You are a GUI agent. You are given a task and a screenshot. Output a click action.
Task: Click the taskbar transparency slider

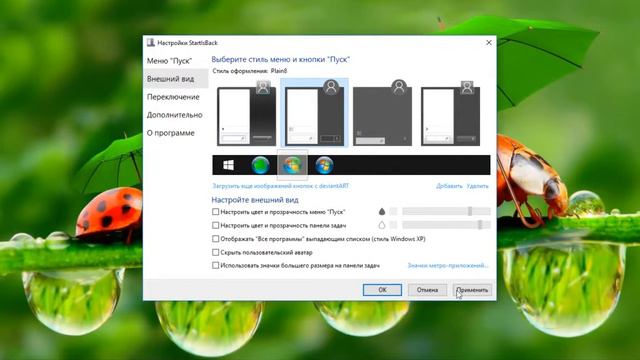pos(447,224)
